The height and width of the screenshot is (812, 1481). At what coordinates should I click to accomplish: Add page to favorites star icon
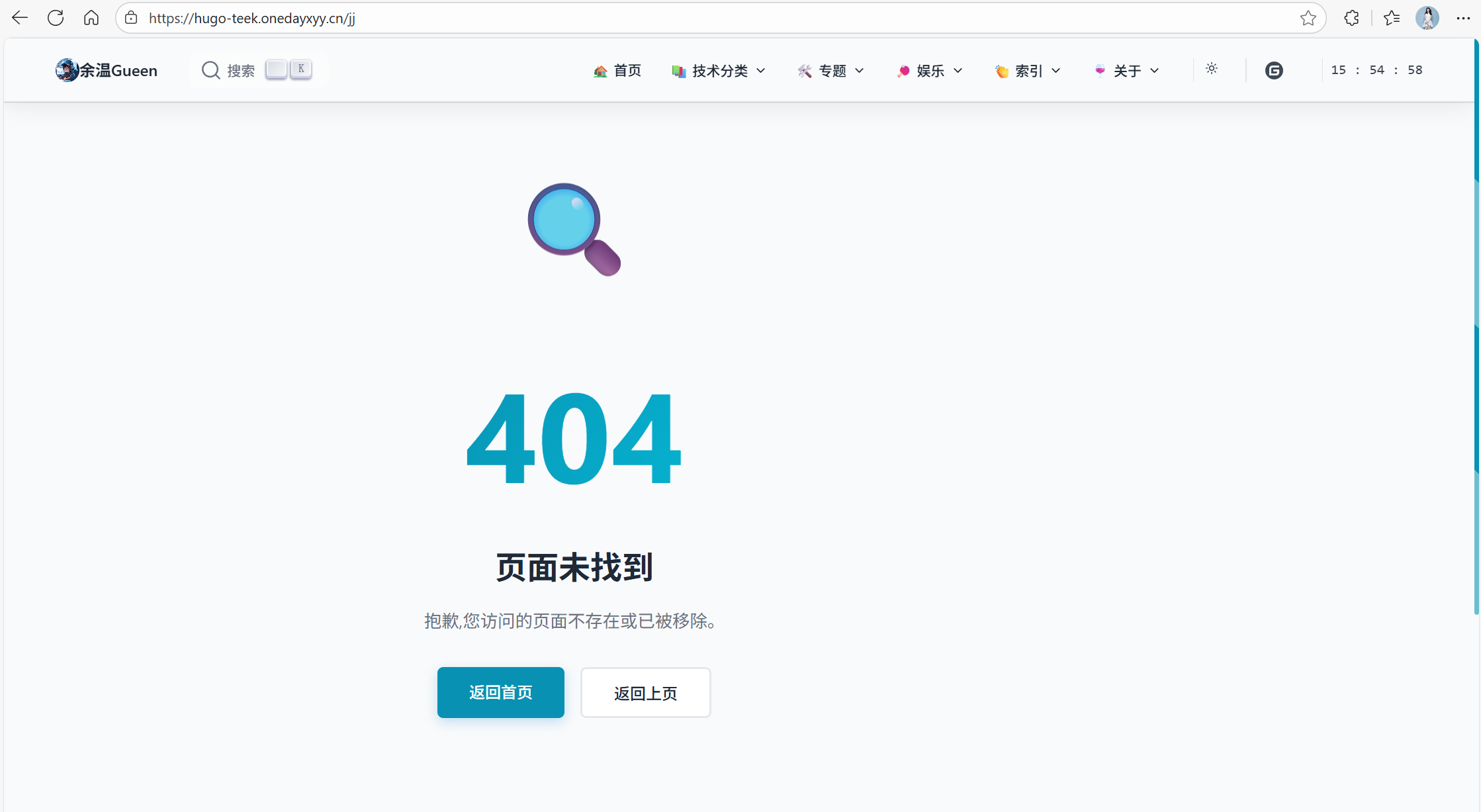pos(1308,18)
